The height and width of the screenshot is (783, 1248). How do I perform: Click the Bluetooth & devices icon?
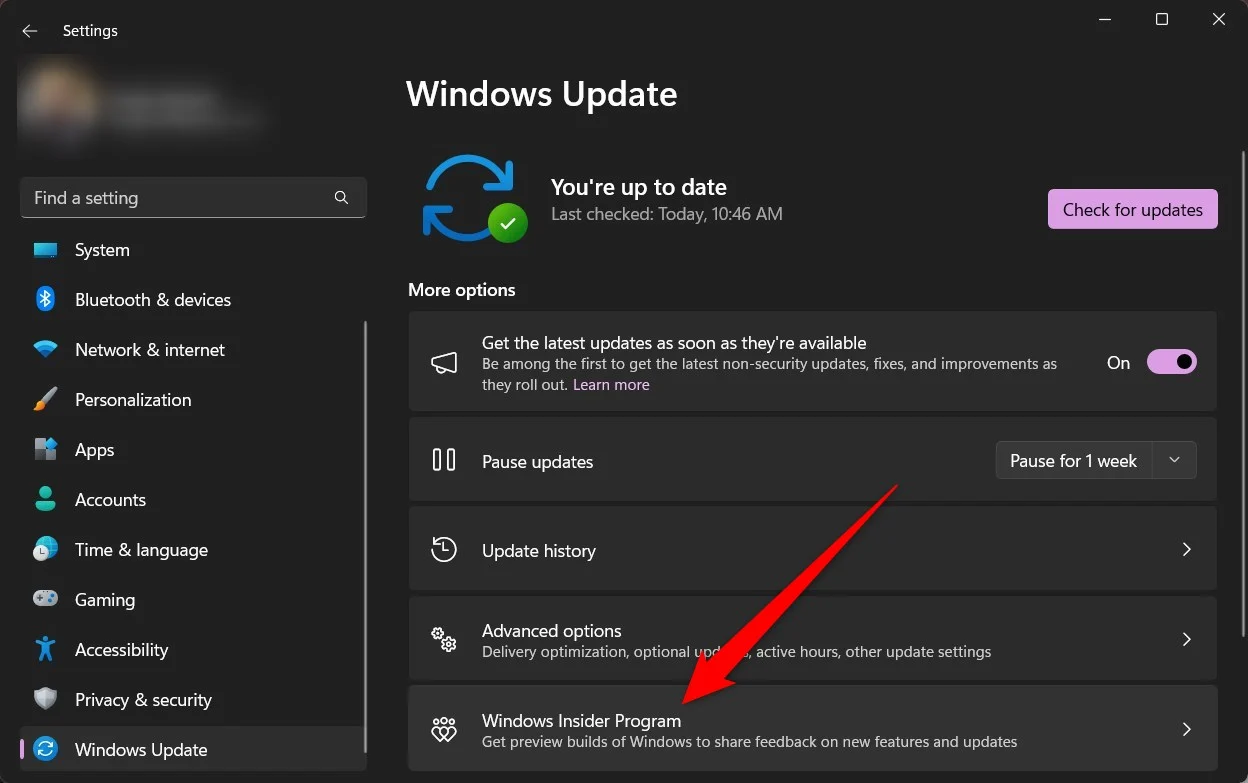click(x=45, y=299)
